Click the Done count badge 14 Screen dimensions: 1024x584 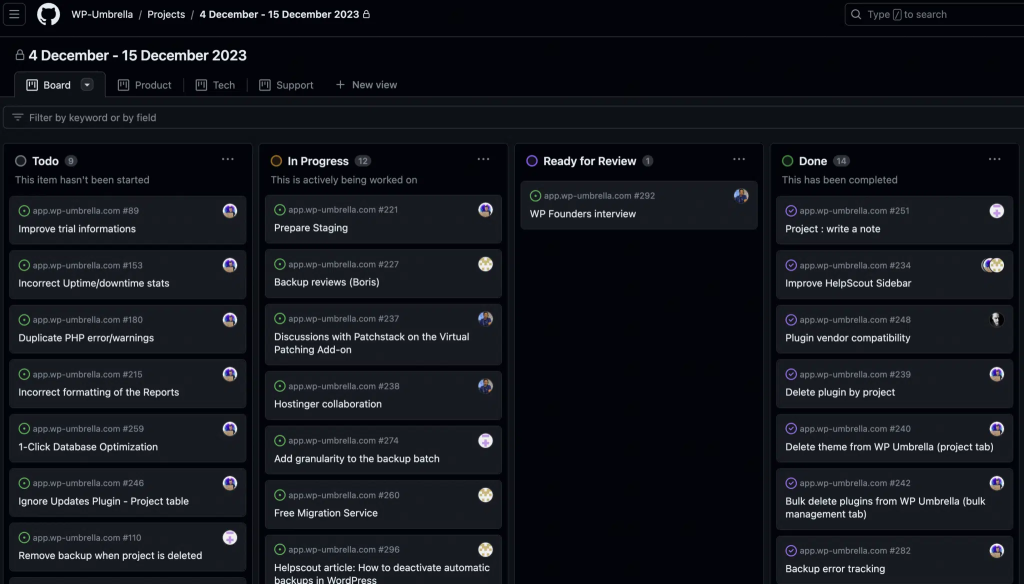coord(841,161)
